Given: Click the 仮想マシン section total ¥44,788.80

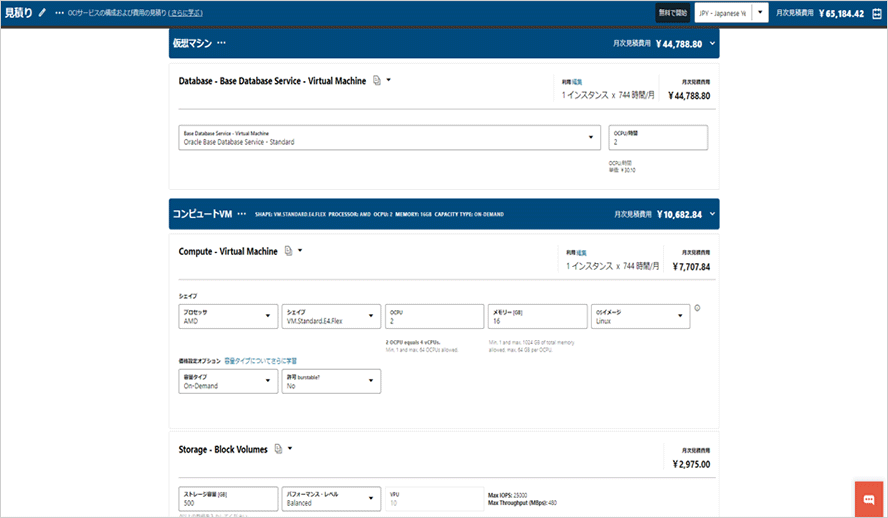Looking at the screenshot, I should pos(679,44).
